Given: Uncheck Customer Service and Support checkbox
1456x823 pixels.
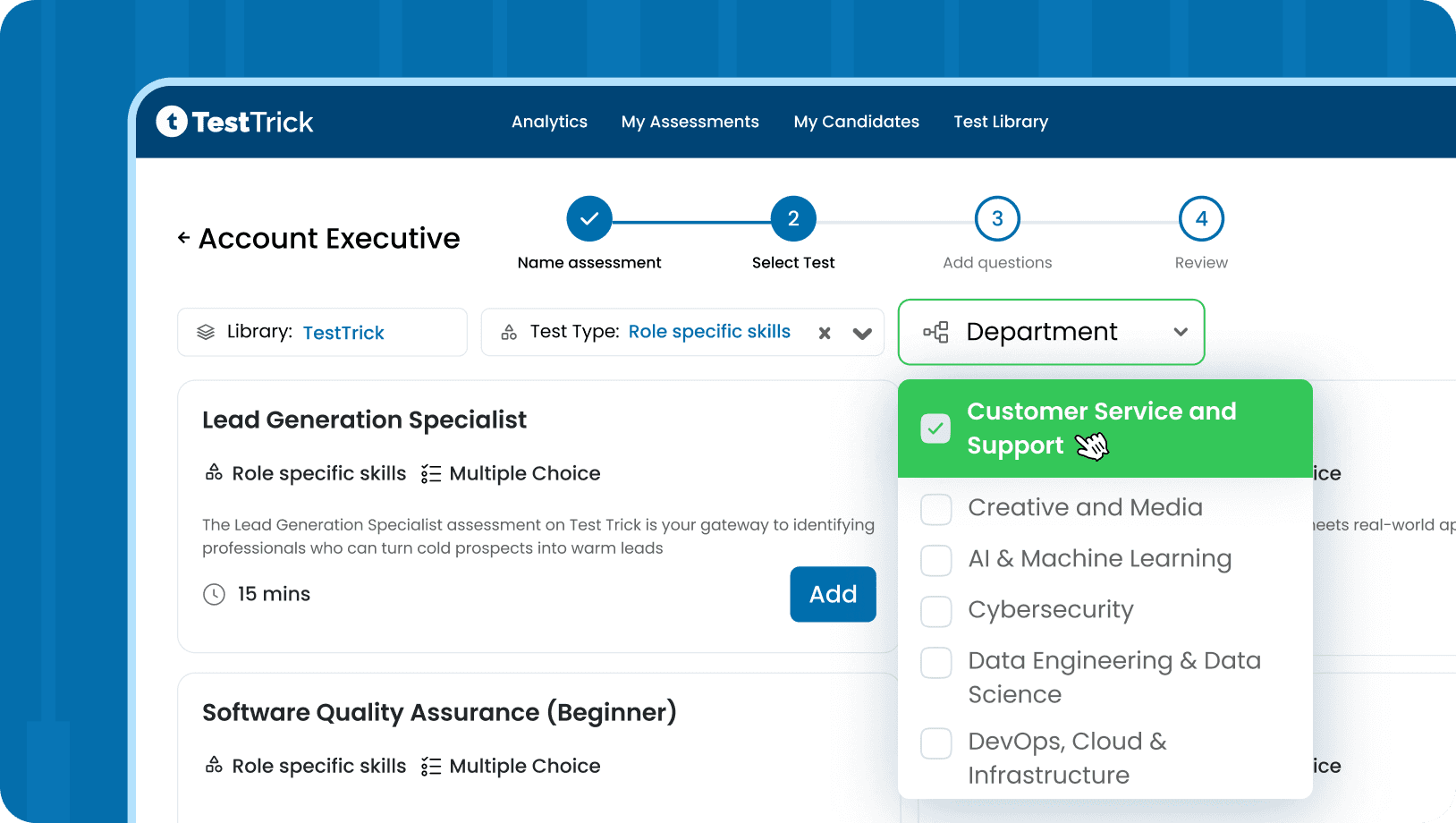Looking at the screenshot, I should pyautogui.click(x=935, y=428).
